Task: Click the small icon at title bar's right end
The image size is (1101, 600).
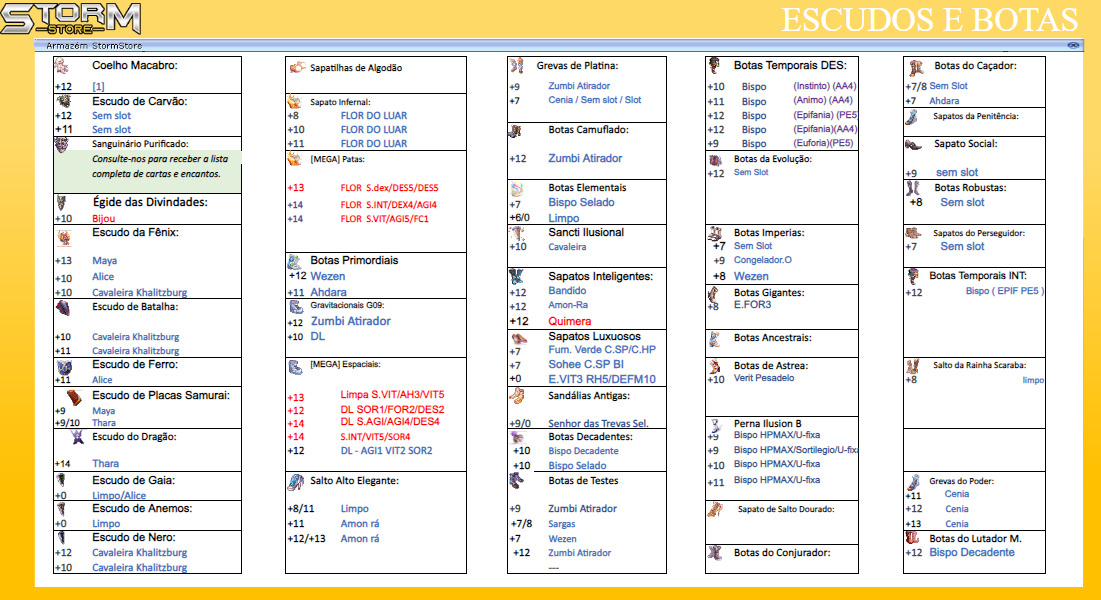Action: tap(1073, 45)
